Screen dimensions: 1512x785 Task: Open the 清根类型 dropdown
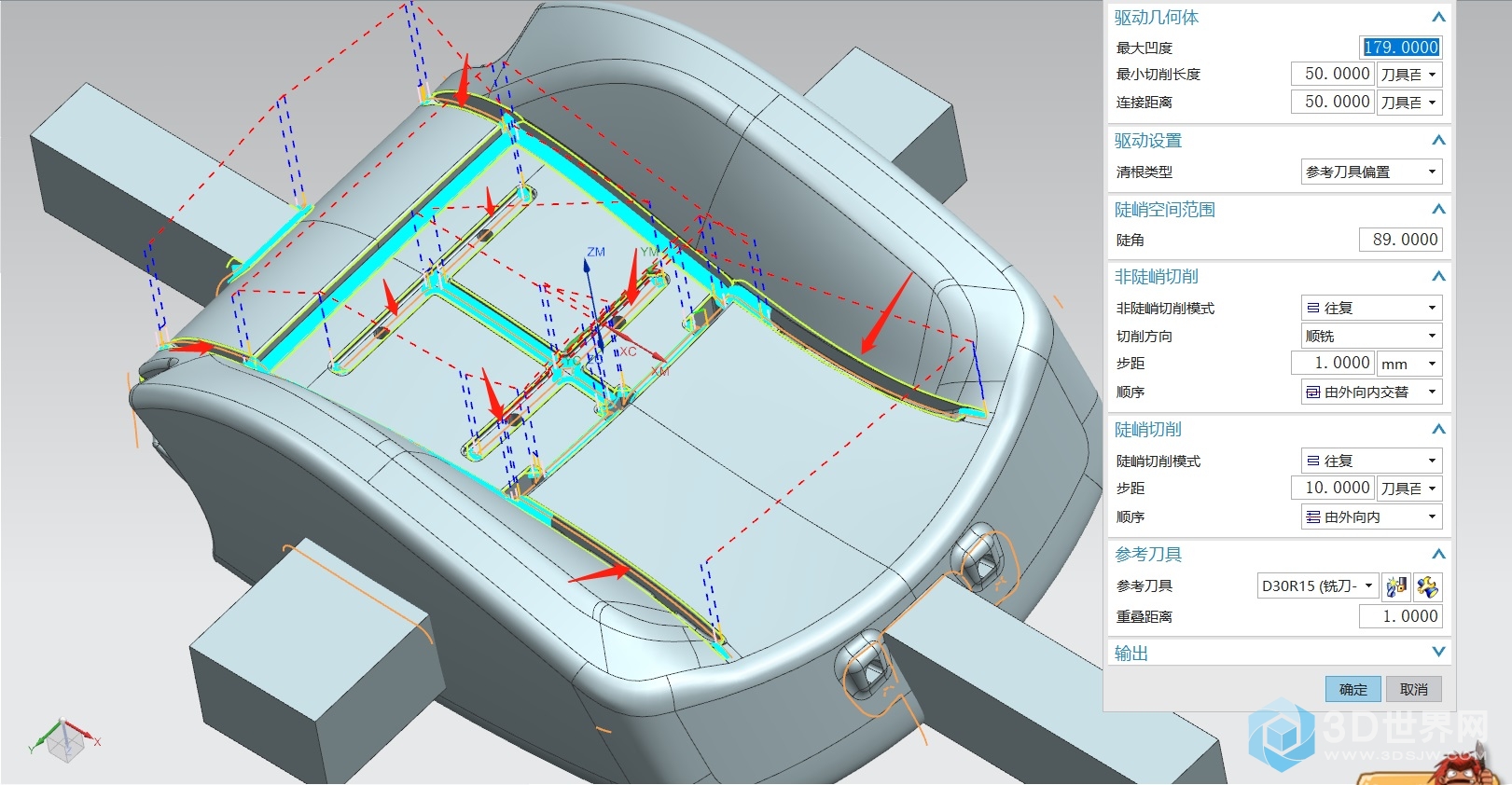click(1371, 172)
